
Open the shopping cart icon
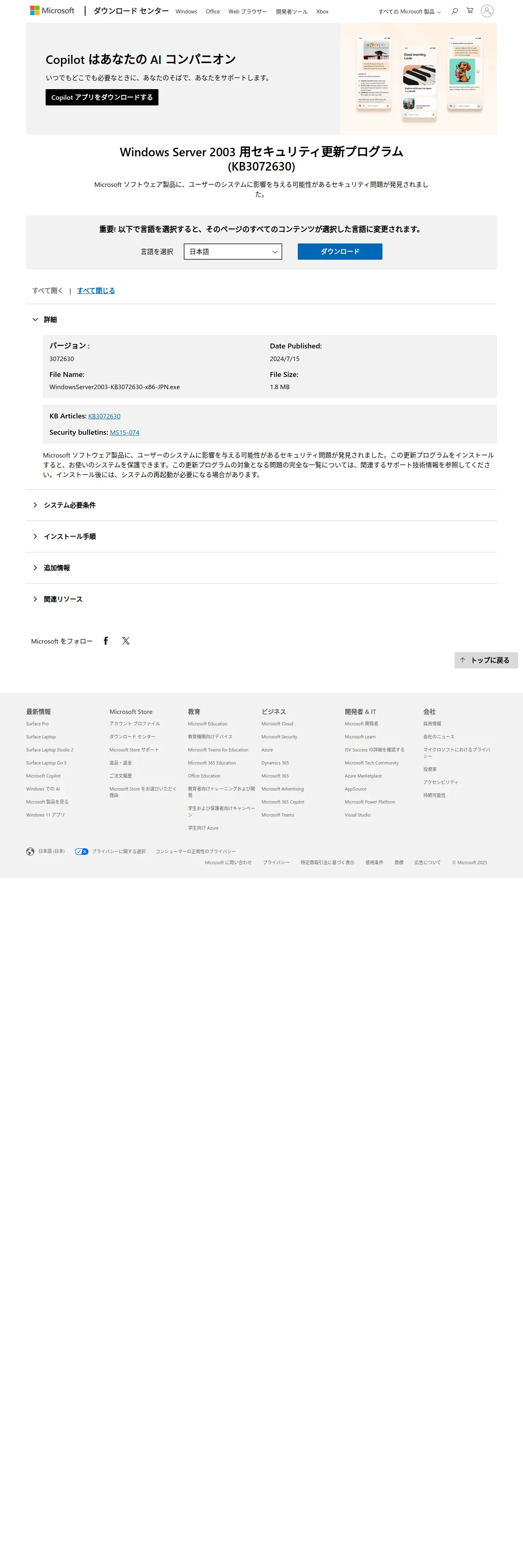[x=470, y=10]
